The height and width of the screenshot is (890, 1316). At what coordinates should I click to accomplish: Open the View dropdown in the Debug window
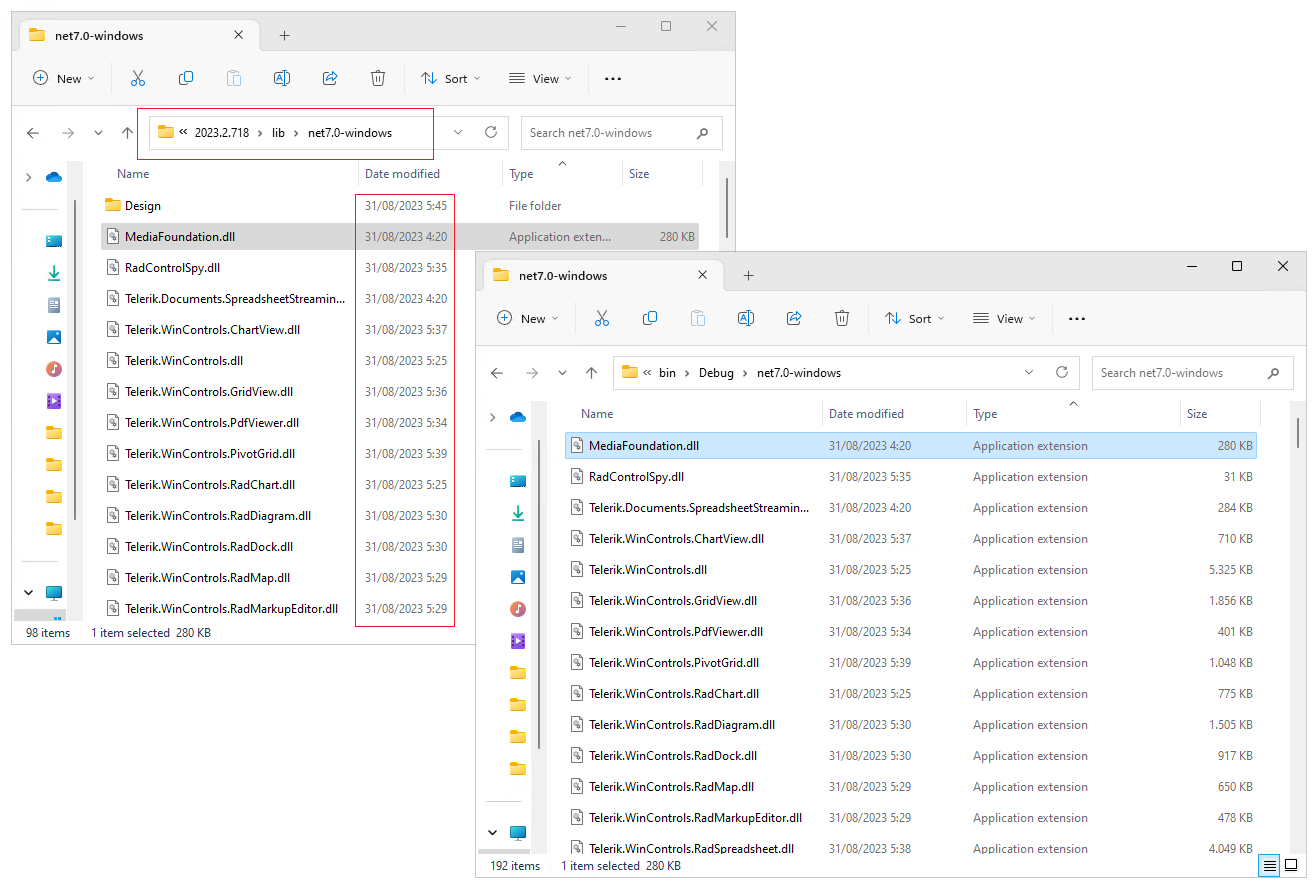pos(1003,318)
